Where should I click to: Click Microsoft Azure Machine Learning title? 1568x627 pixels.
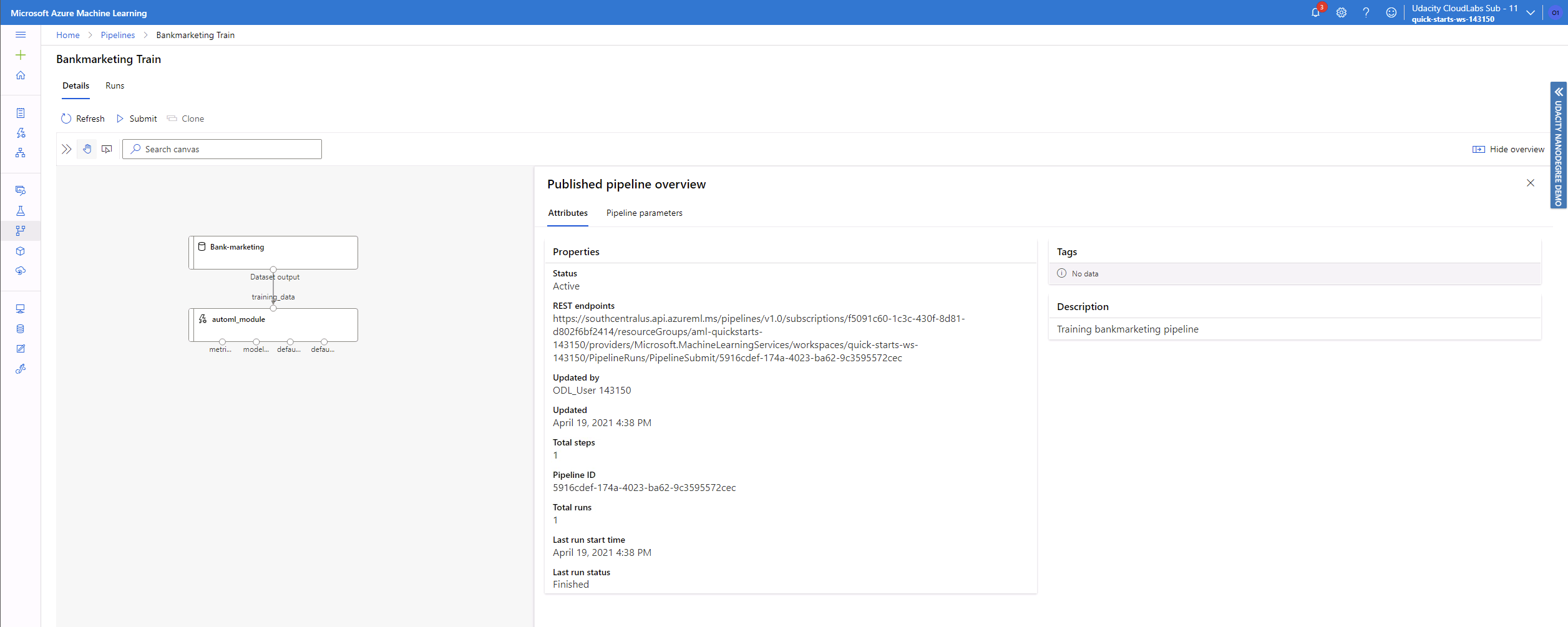pos(79,13)
